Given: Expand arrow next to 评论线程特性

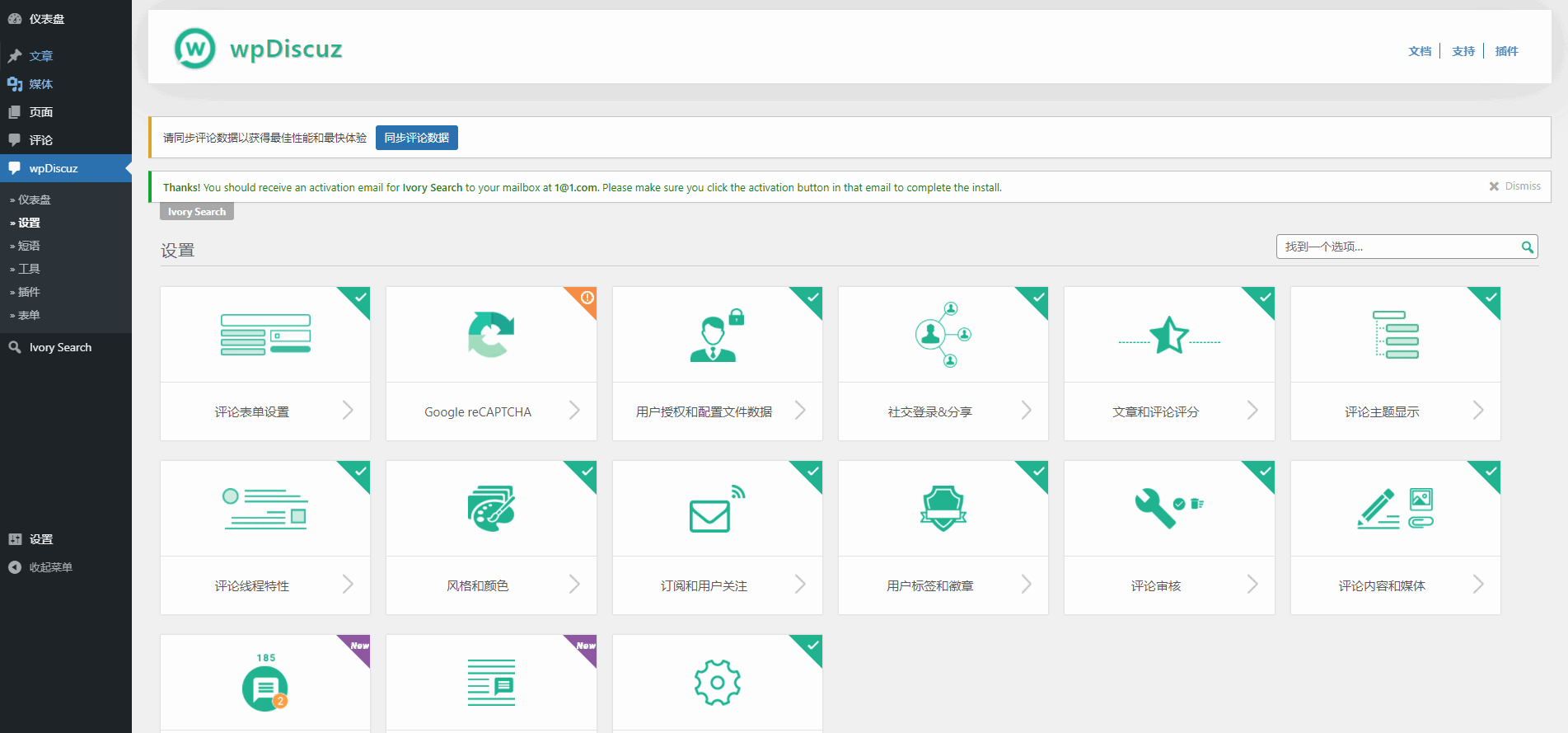Looking at the screenshot, I should (x=348, y=585).
